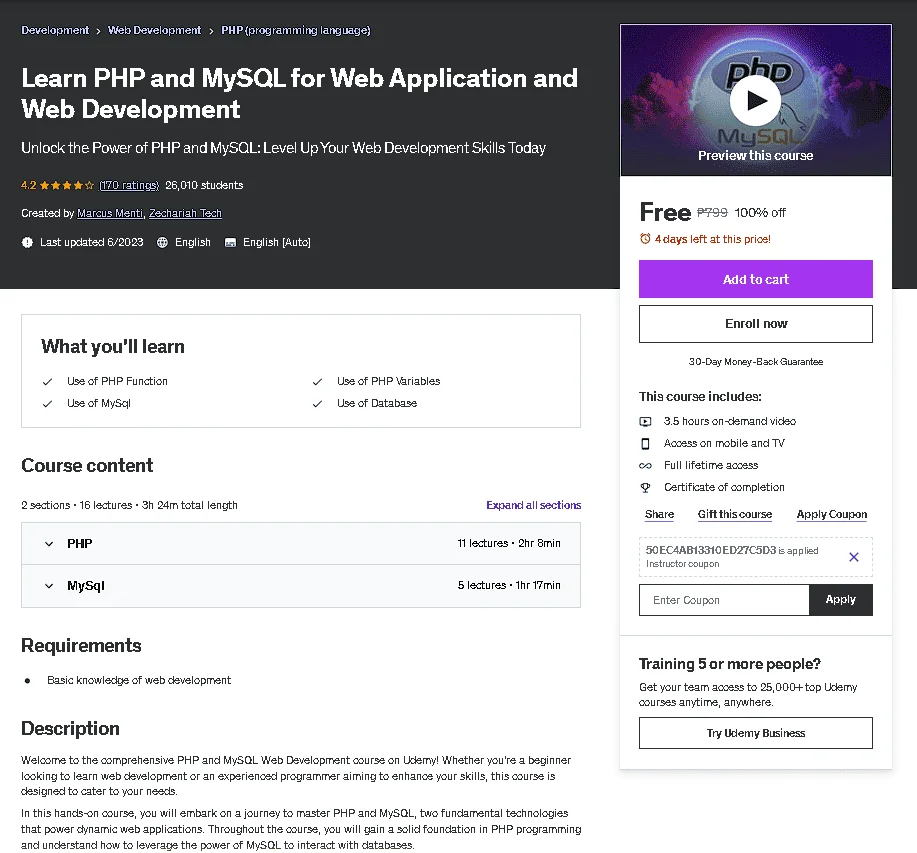This screenshot has height=853, width=917.
Task: Click the Free price label
Action: (665, 212)
